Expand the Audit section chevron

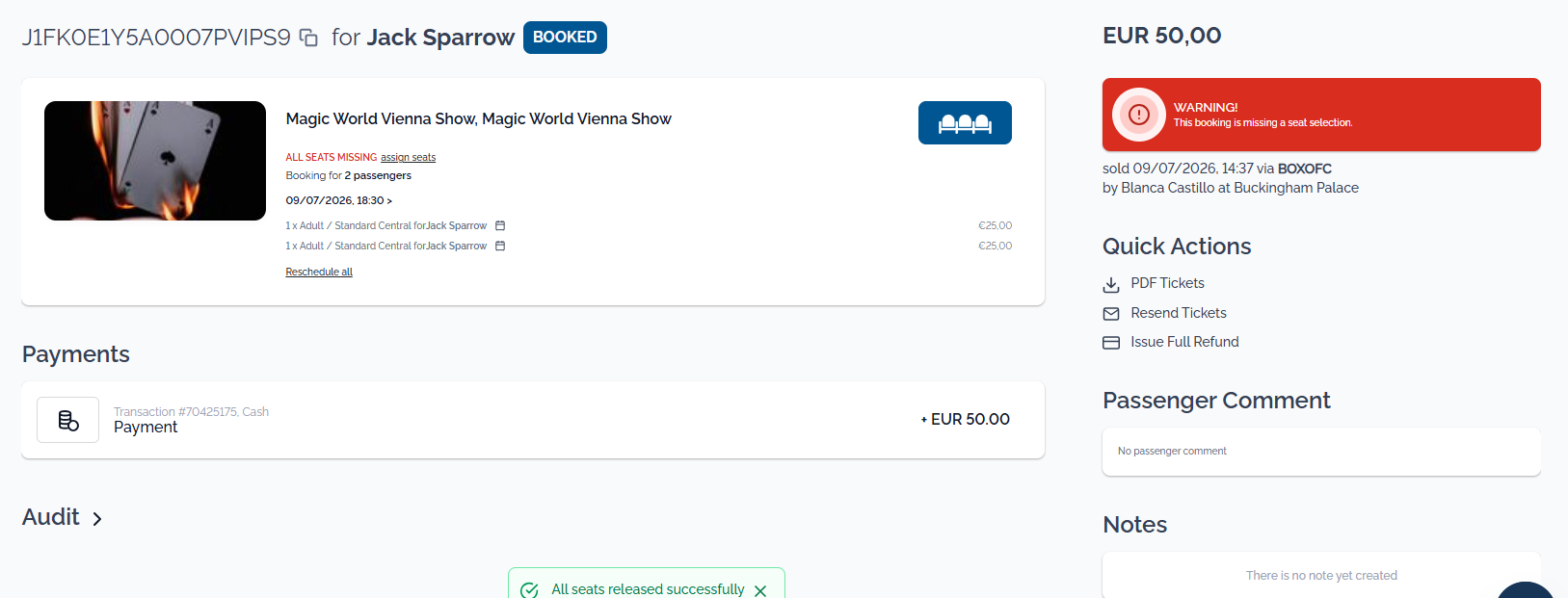[96, 519]
